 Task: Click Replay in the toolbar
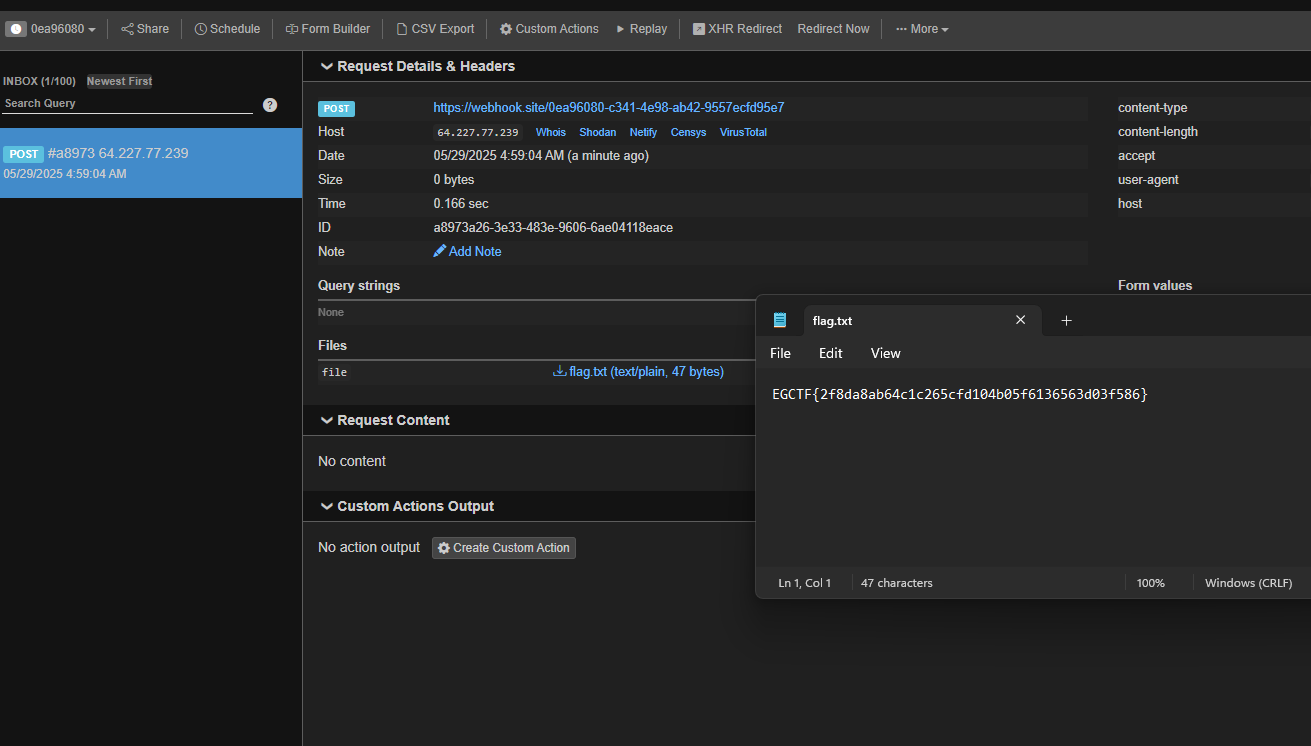pos(641,29)
